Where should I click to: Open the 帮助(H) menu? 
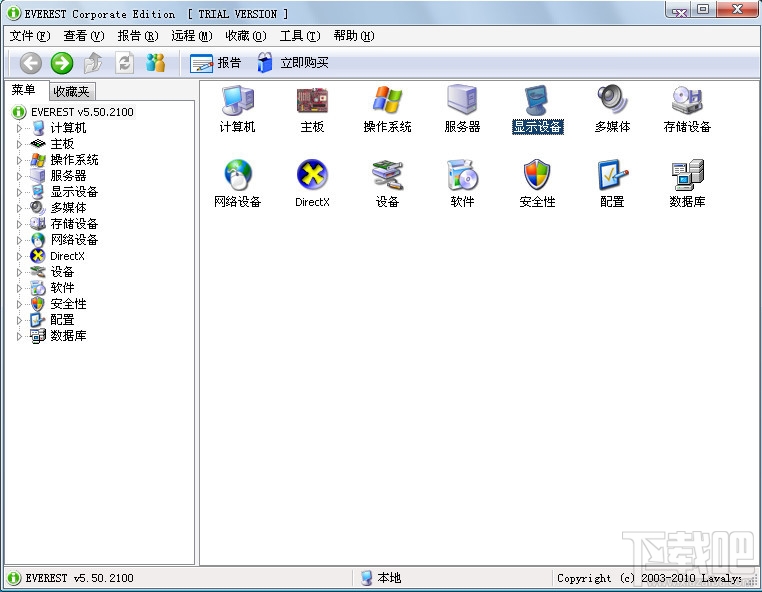[354, 36]
